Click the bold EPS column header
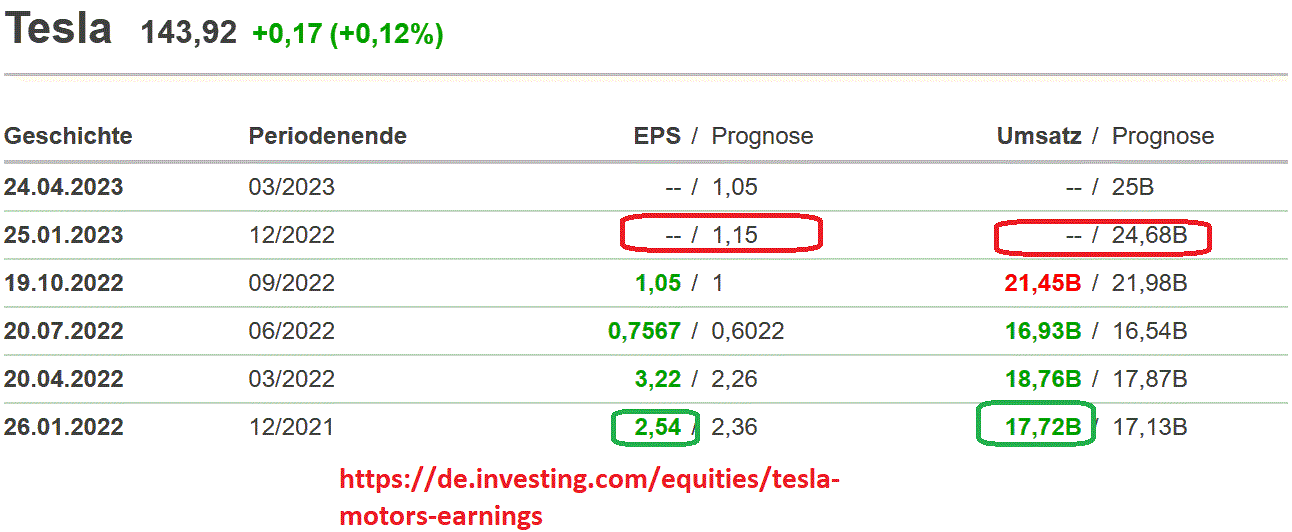Viewport: 1292px width, 532px height. [657, 136]
